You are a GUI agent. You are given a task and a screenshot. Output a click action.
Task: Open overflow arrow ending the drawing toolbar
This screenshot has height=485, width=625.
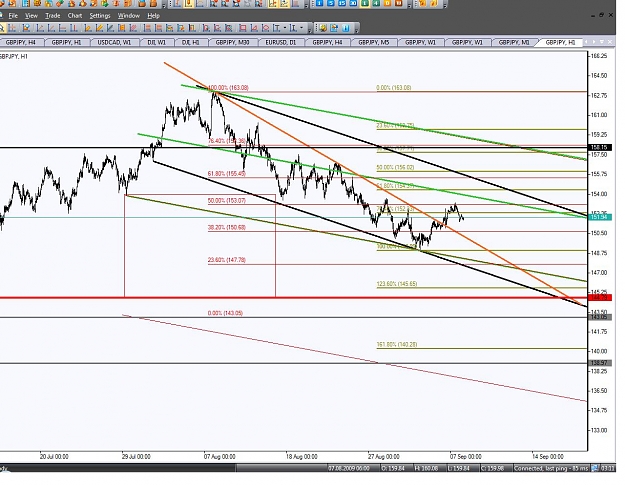point(310,30)
